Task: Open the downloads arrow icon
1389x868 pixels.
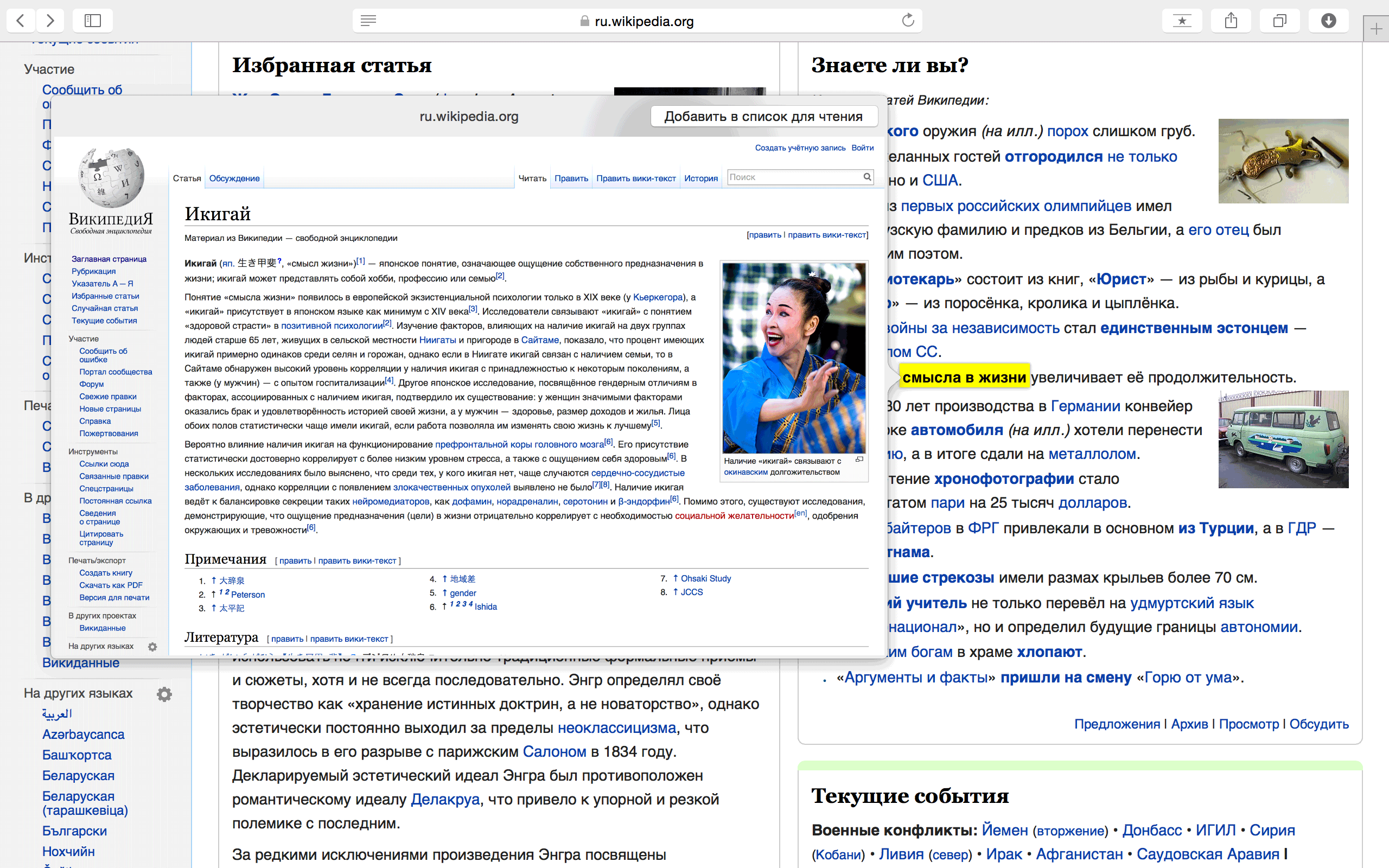Action: coord(1328,21)
